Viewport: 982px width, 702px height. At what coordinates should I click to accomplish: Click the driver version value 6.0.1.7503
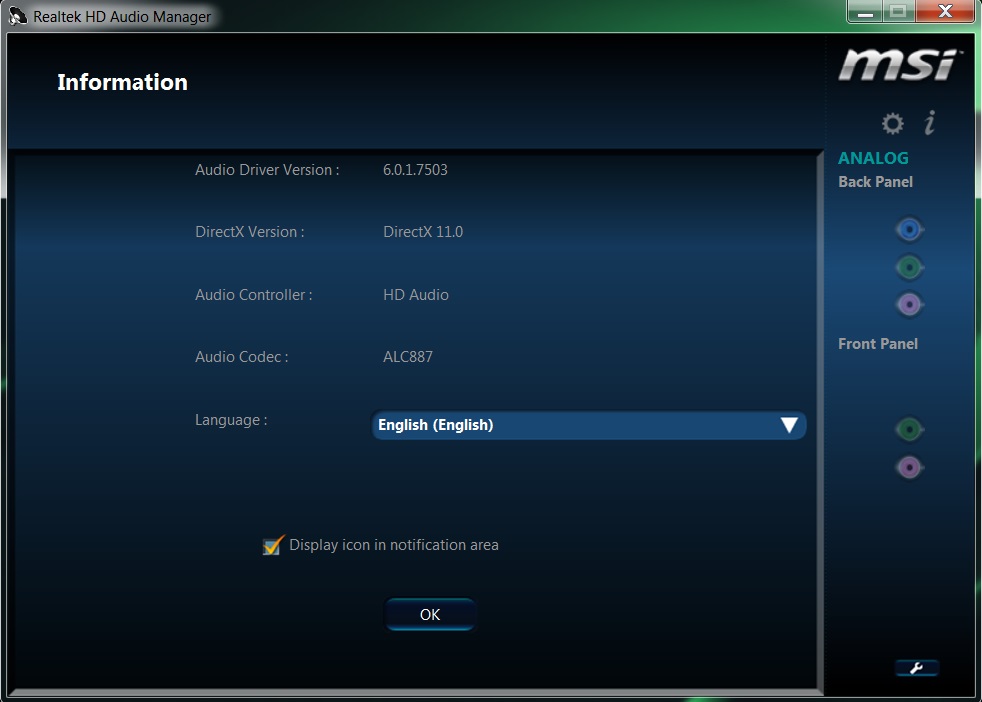tap(415, 170)
